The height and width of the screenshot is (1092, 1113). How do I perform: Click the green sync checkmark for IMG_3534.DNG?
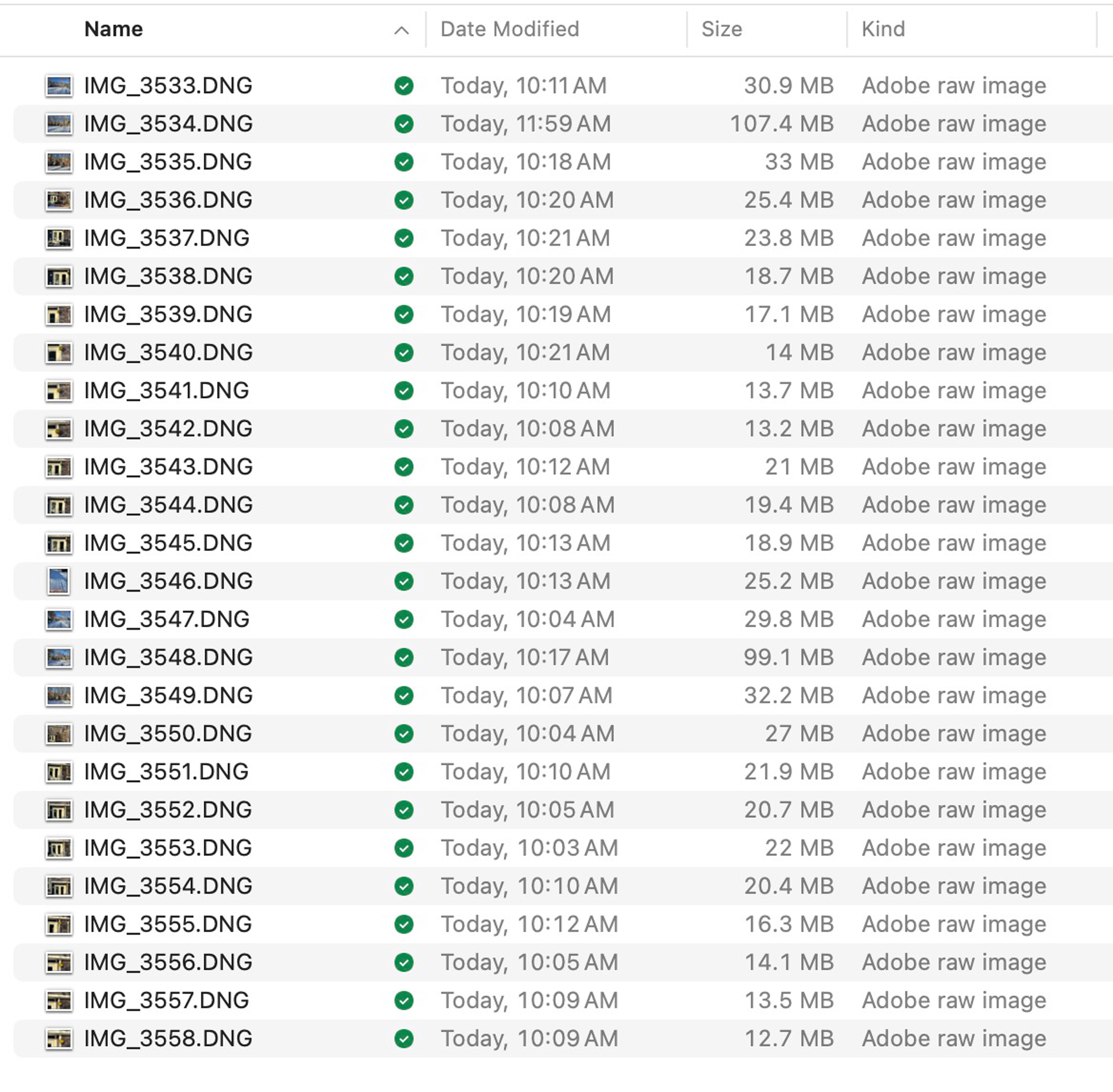coord(404,124)
